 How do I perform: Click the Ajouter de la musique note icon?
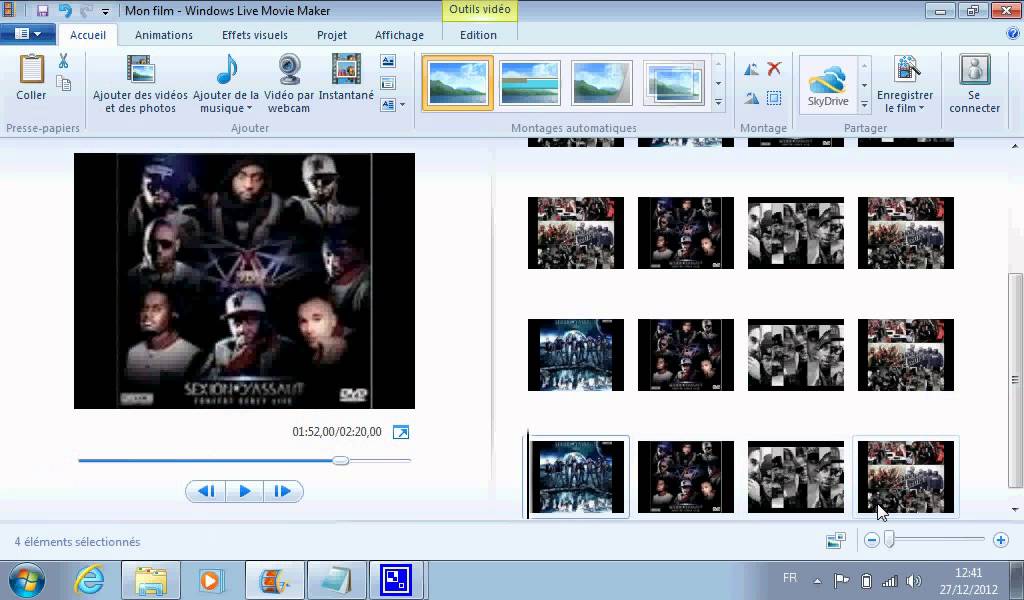pos(226,69)
